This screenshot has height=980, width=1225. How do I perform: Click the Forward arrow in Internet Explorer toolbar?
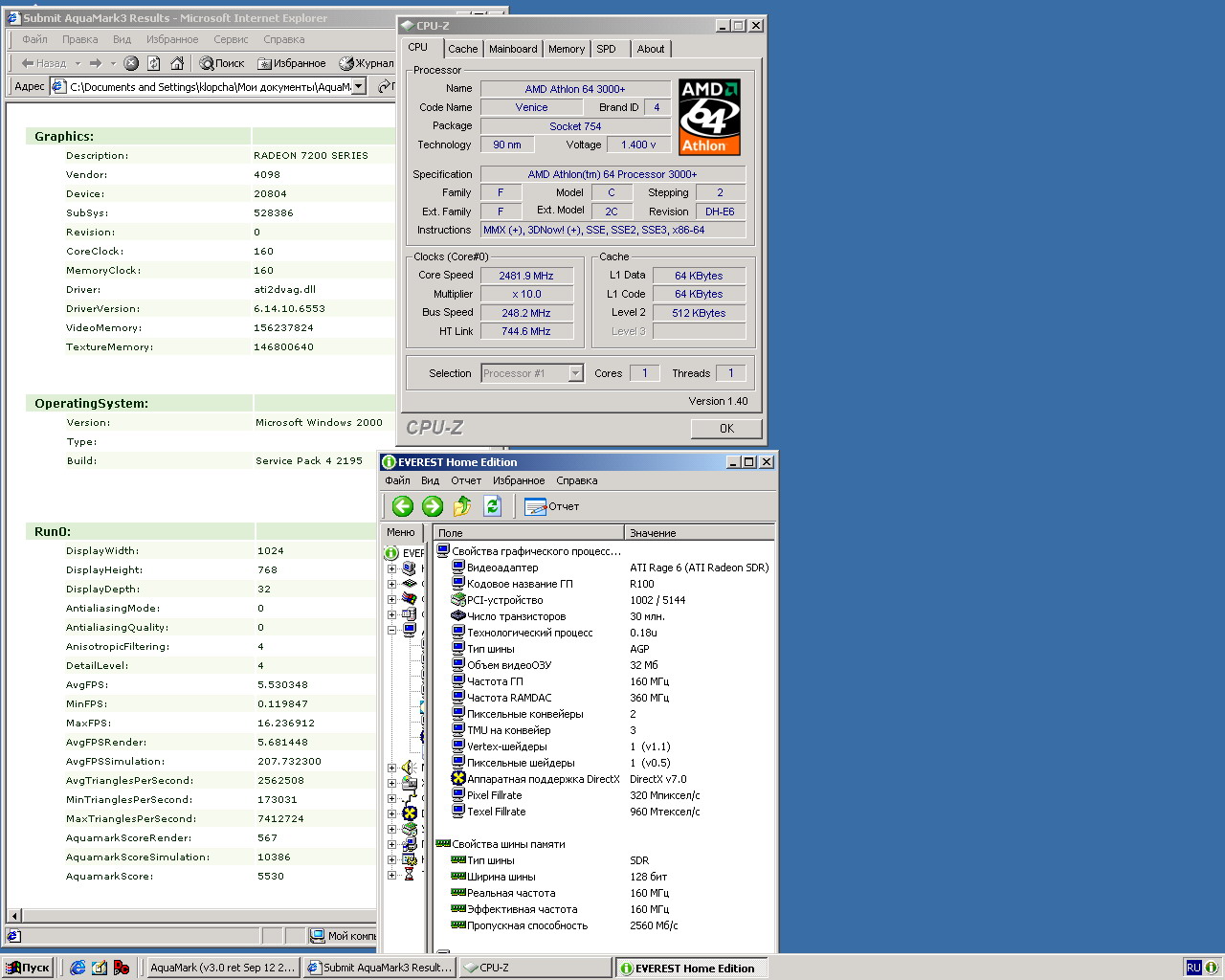tap(95, 63)
